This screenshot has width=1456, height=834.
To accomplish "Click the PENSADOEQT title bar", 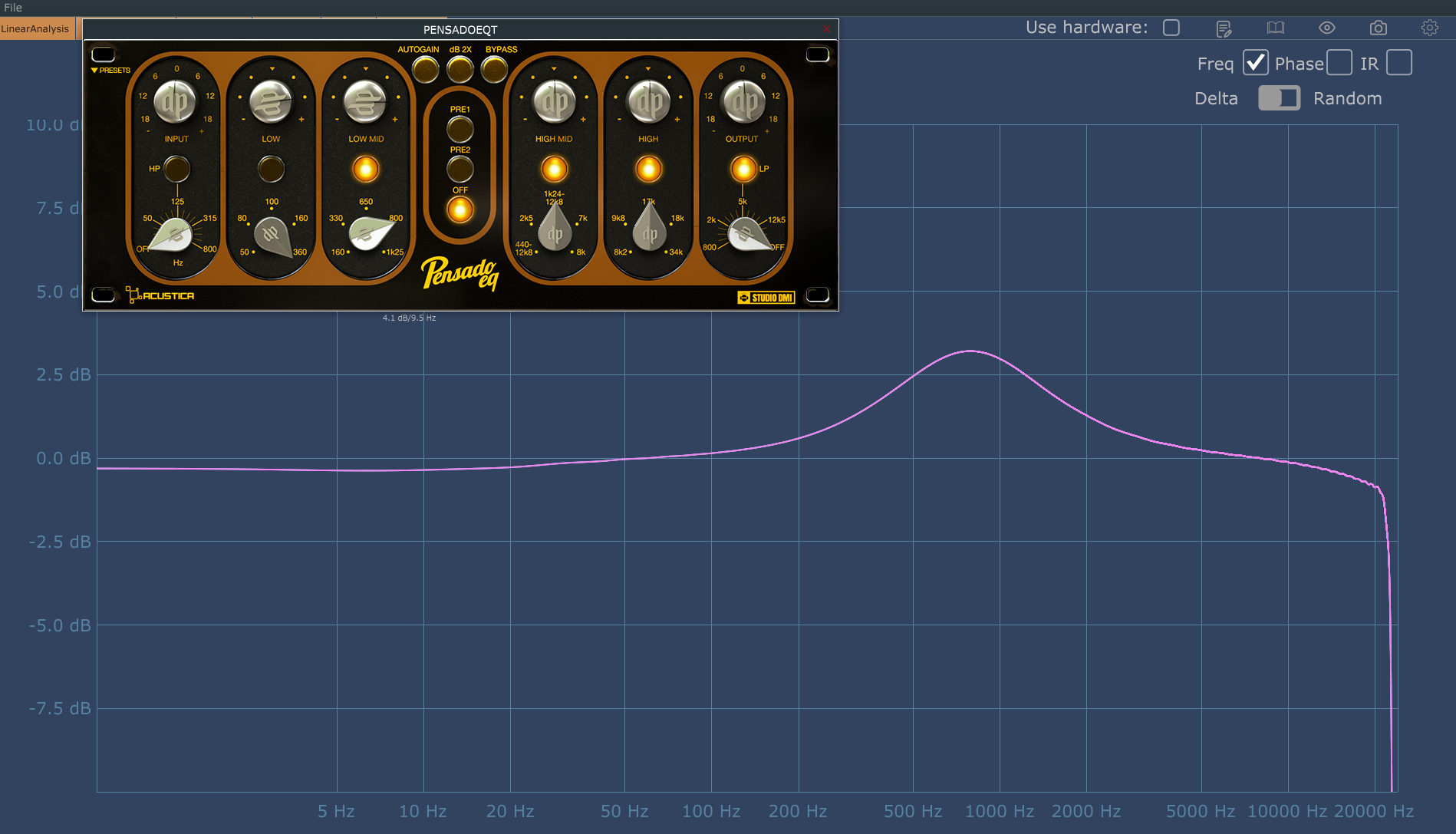I will click(460, 29).
